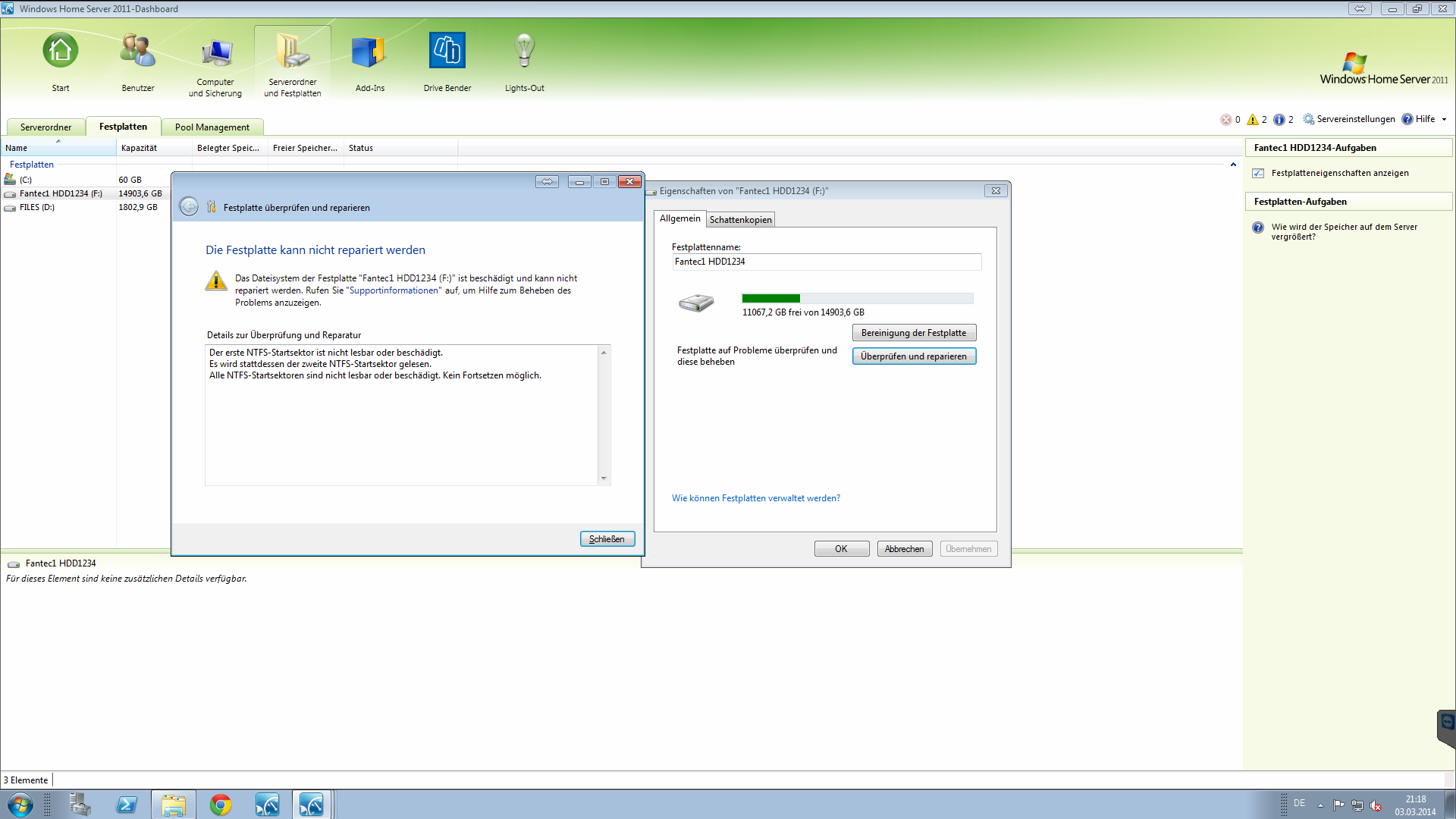Open Windows Explorer from the taskbar
This screenshot has width=1456, height=819.
(174, 805)
